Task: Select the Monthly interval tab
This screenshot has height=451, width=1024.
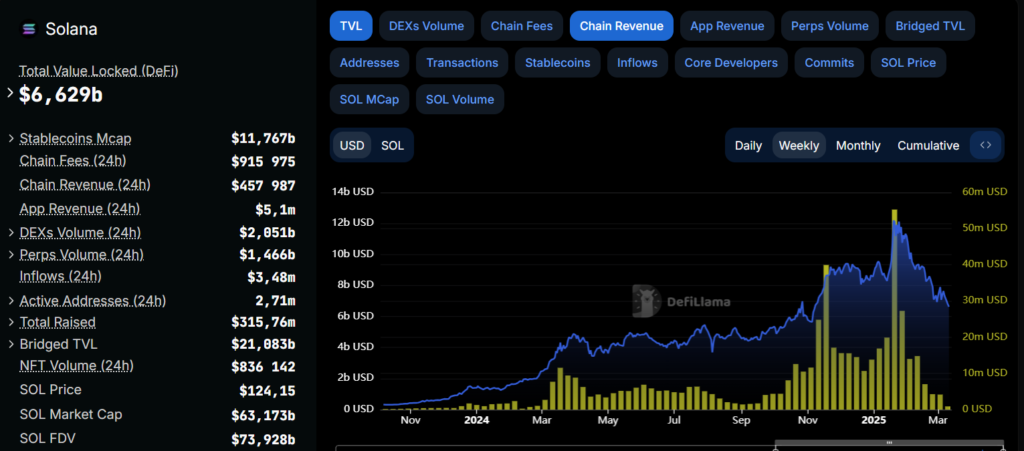Action: 858,145
